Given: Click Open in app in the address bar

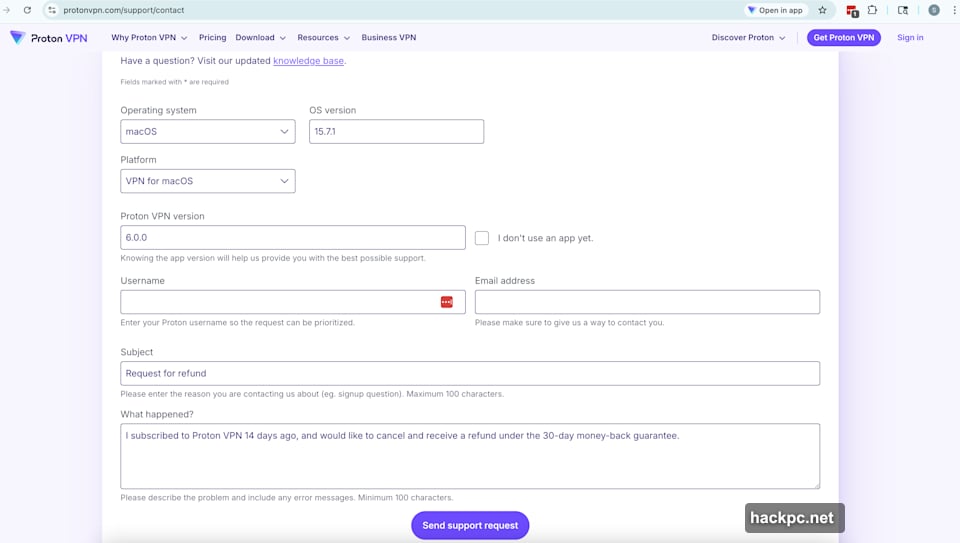Looking at the screenshot, I should click(775, 10).
